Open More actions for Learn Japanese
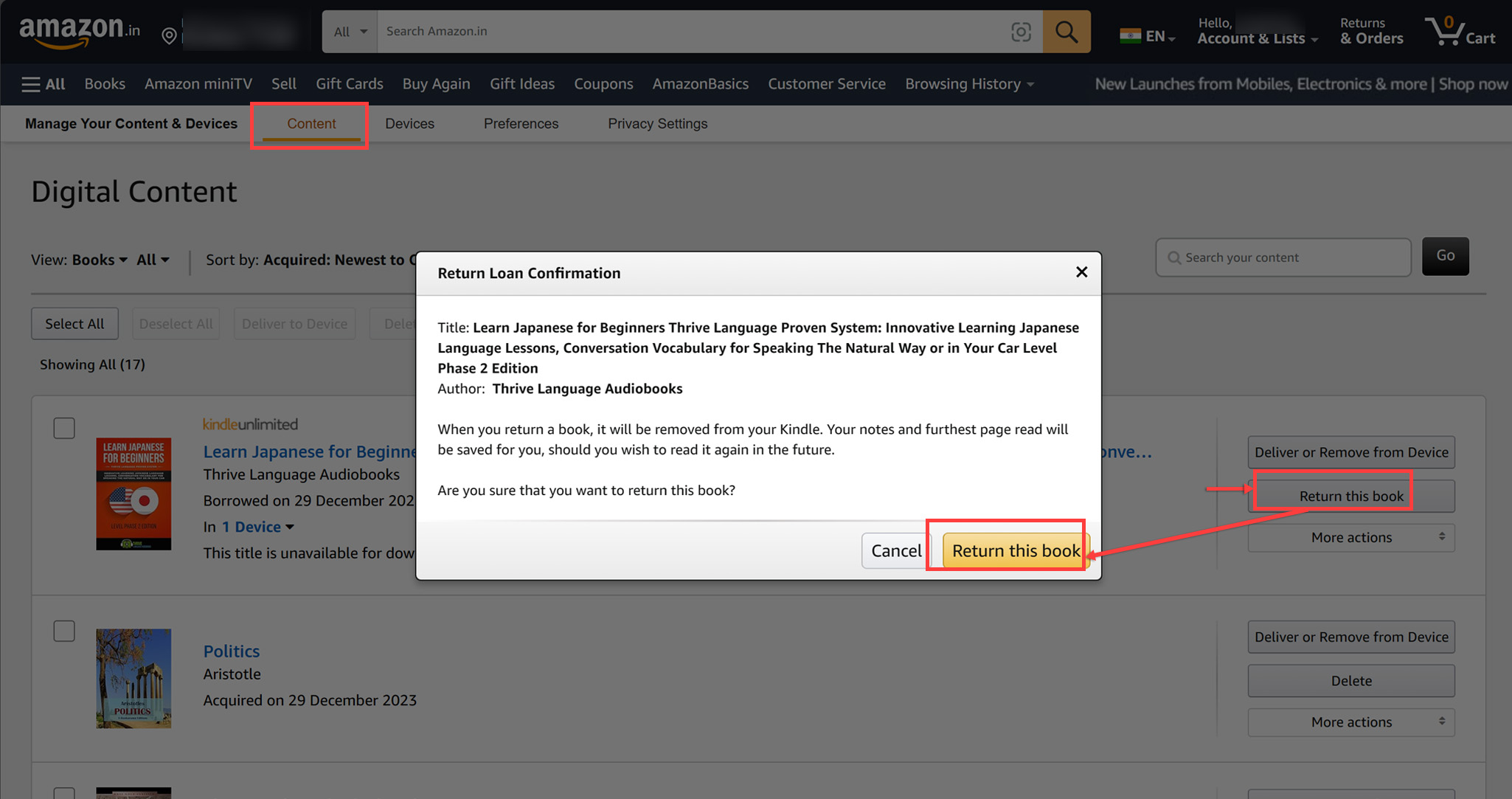The height and width of the screenshot is (799, 1512). pos(1351,537)
